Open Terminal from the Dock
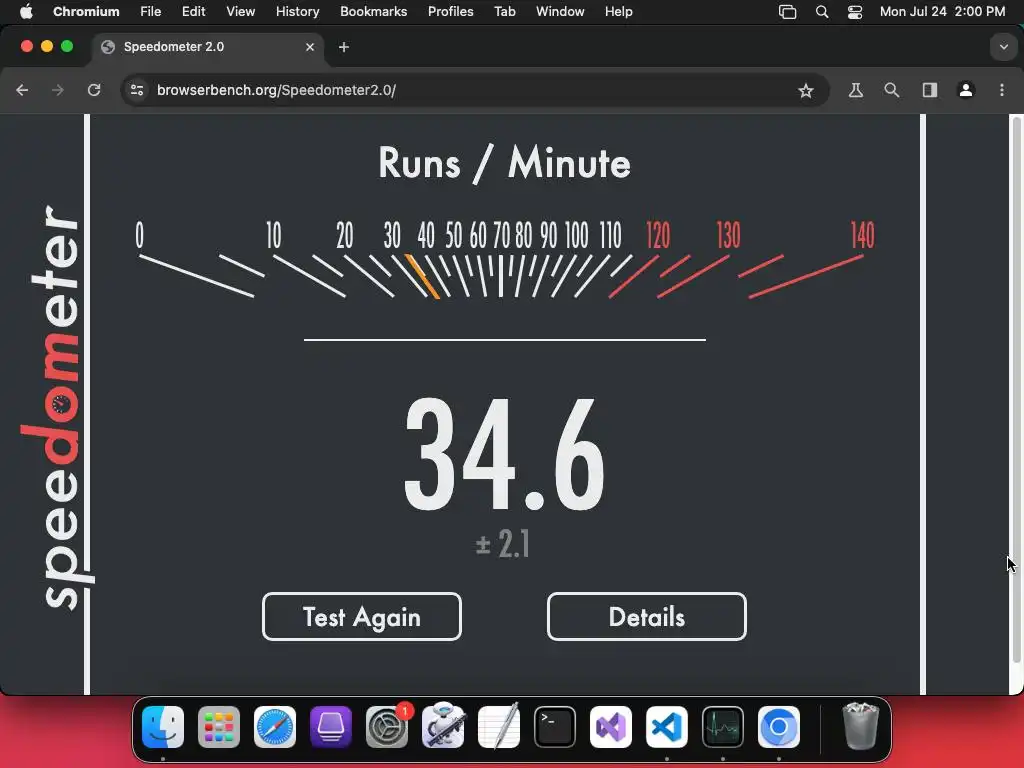 pyautogui.click(x=555, y=727)
